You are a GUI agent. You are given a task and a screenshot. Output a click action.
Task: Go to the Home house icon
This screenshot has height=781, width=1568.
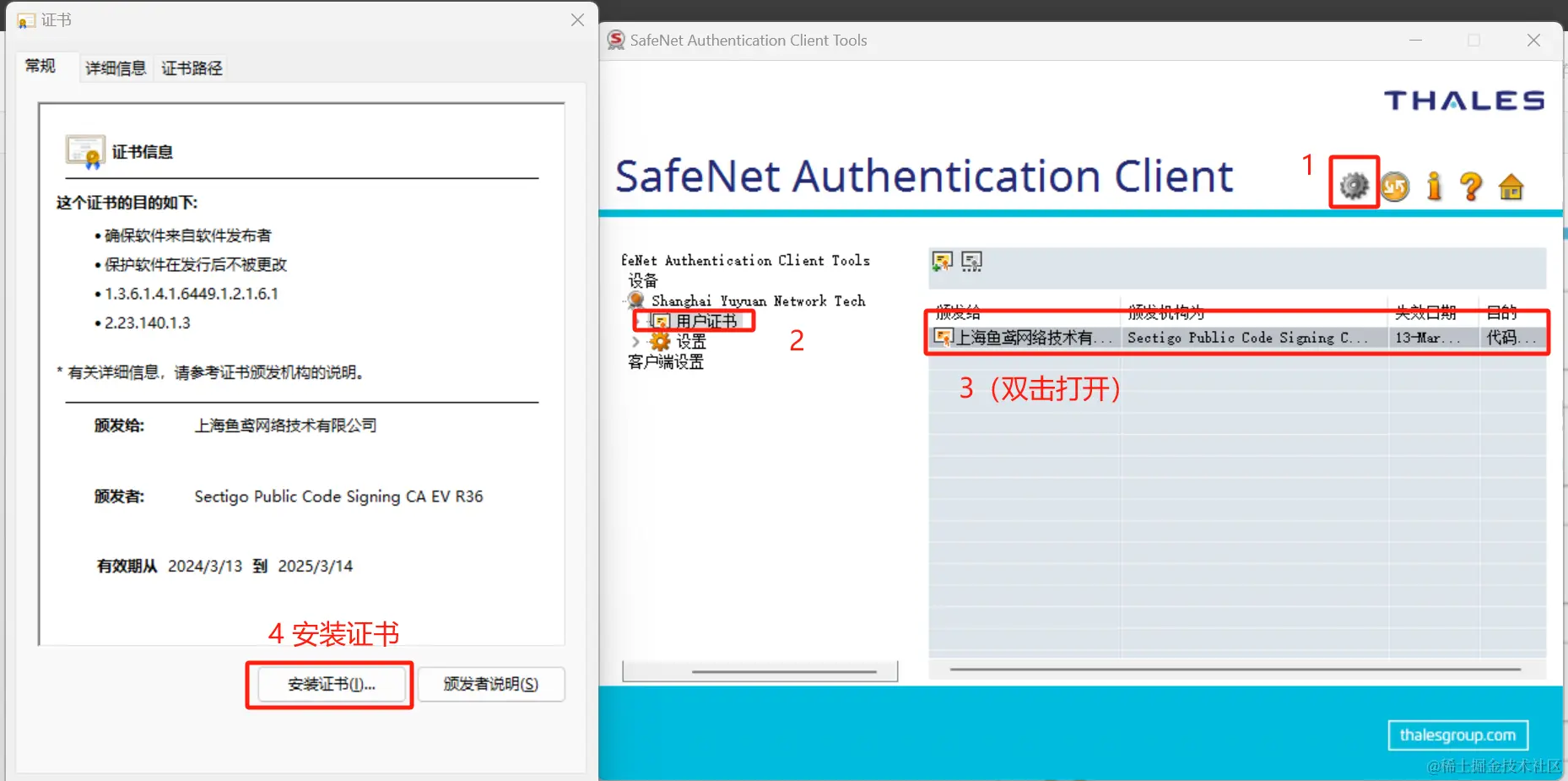point(1511,186)
